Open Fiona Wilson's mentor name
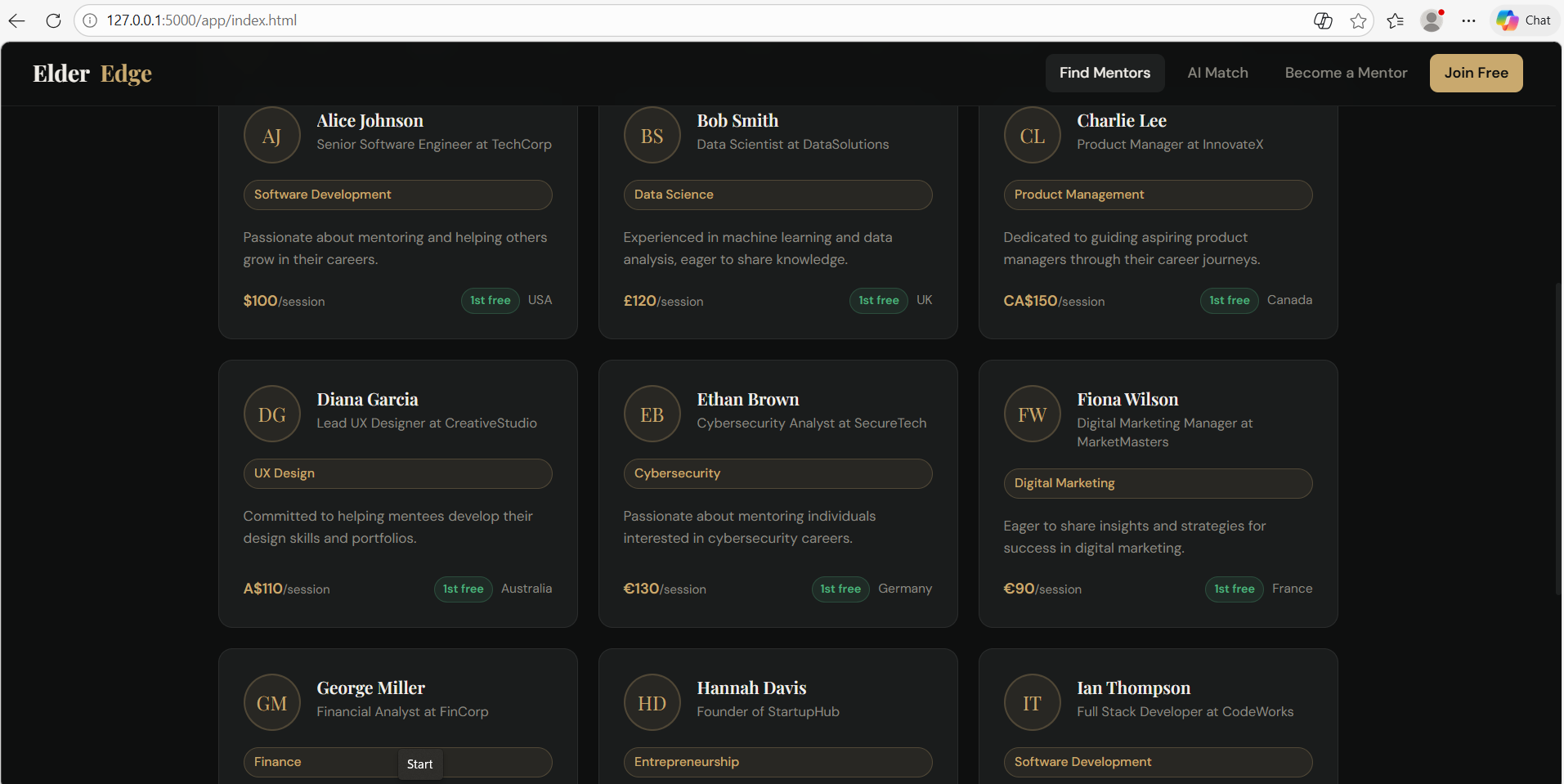The image size is (1564, 784). coord(1127,400)
